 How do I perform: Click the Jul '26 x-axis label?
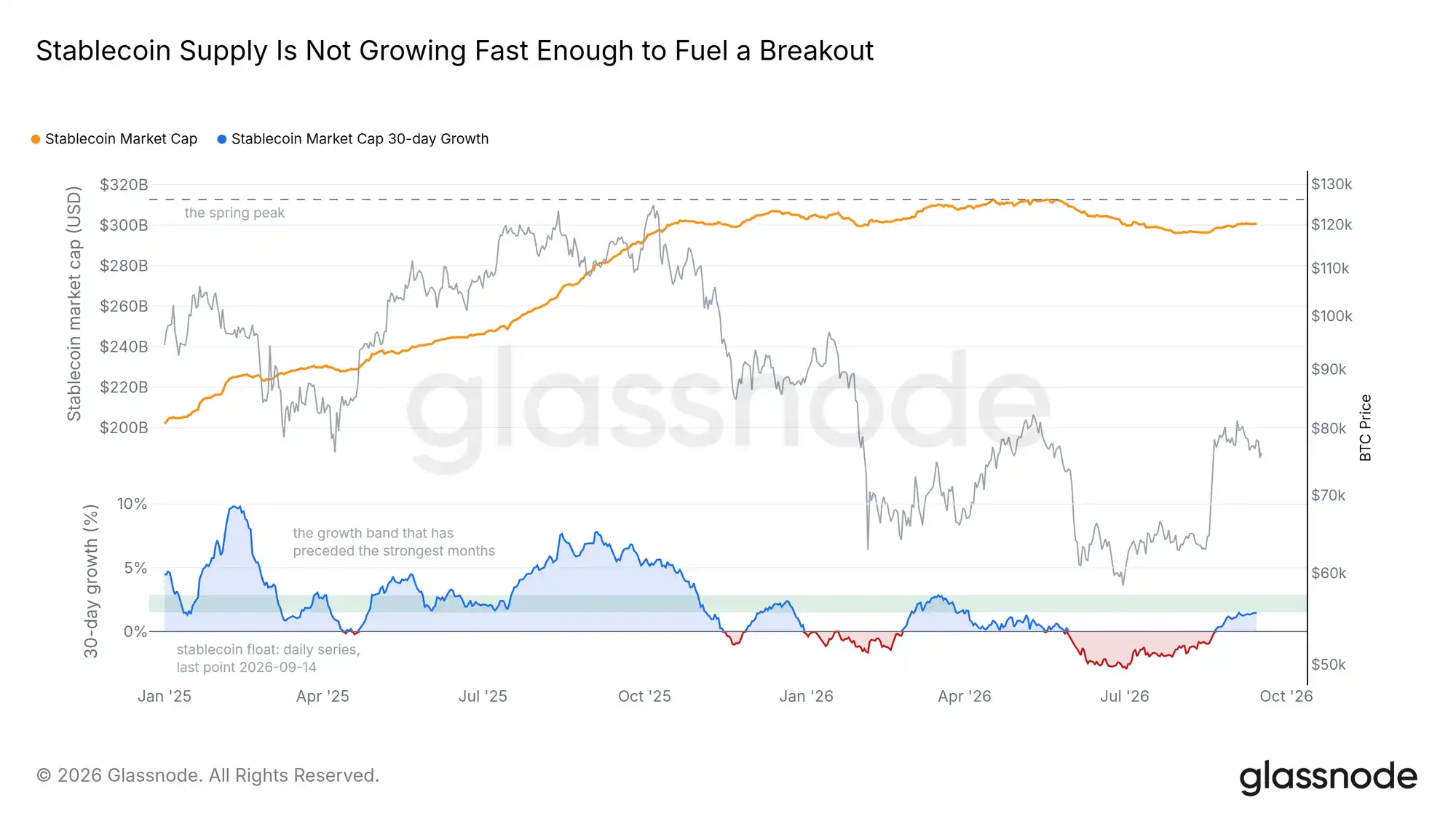[x=1124, y=696]
